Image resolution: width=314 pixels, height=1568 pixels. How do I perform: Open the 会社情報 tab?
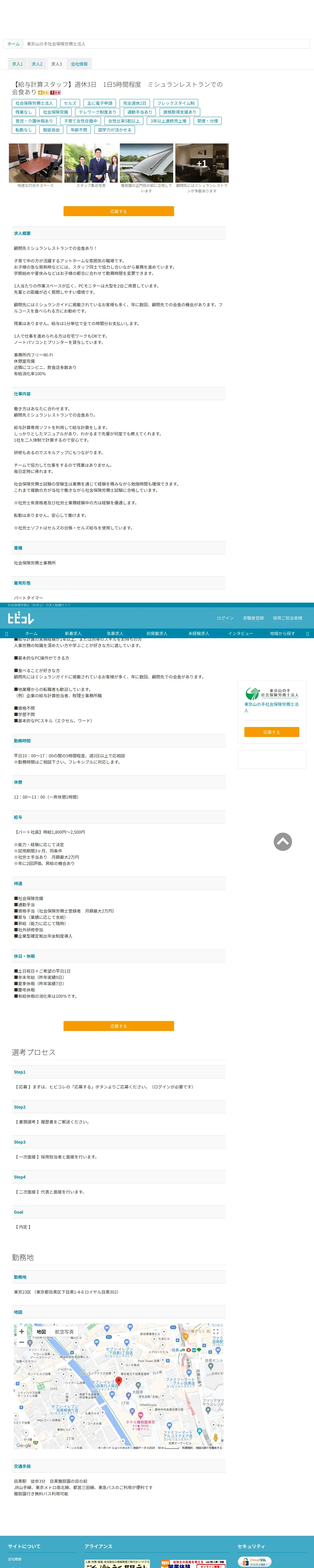click(79, 64)
